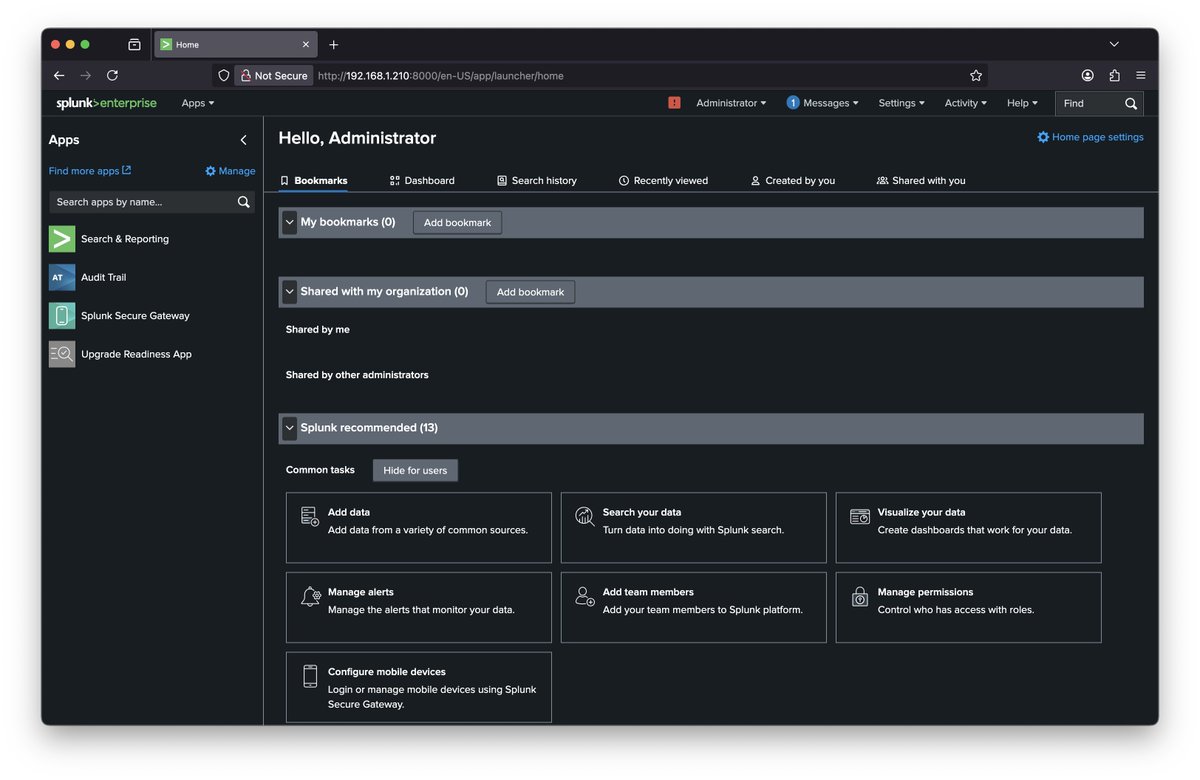Click the shield tracking protection icon
The height and width of the screenshot is (780, 1200).
click(x=224, y=75)
